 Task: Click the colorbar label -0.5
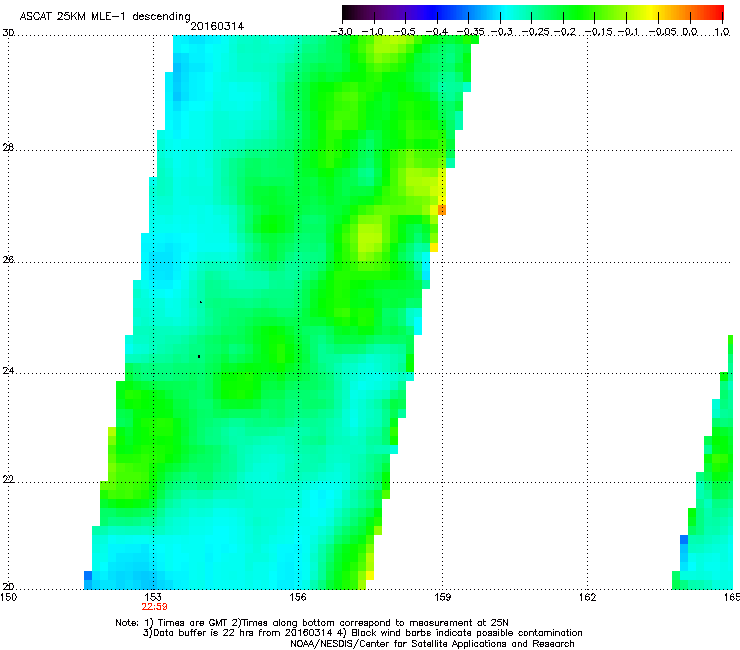[x=404, y=32]
